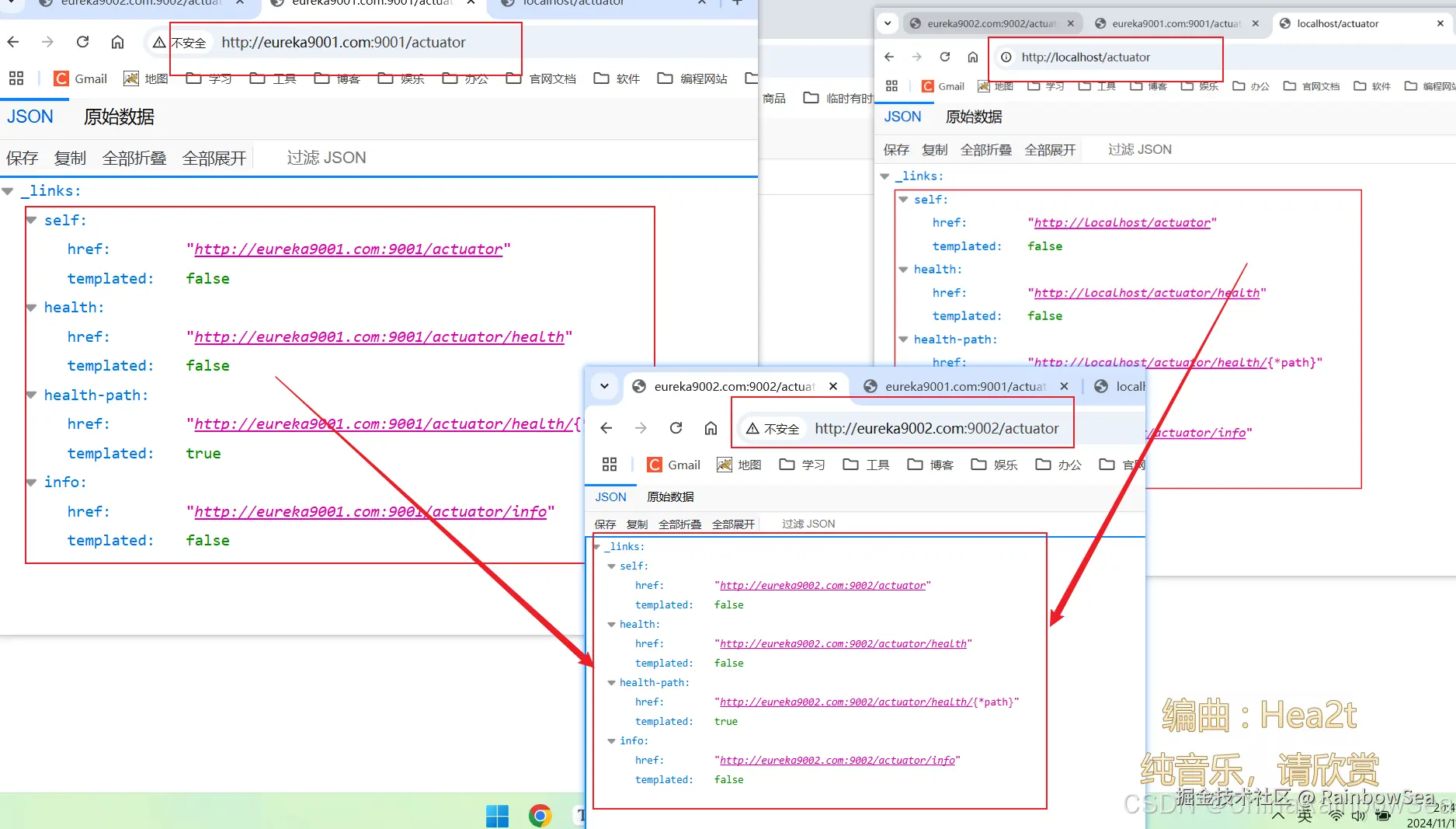The image size is (1456, 829).
Task: Click 过滤 JSON field in the left eureka9001 window
Action: (x=326, y=158)
